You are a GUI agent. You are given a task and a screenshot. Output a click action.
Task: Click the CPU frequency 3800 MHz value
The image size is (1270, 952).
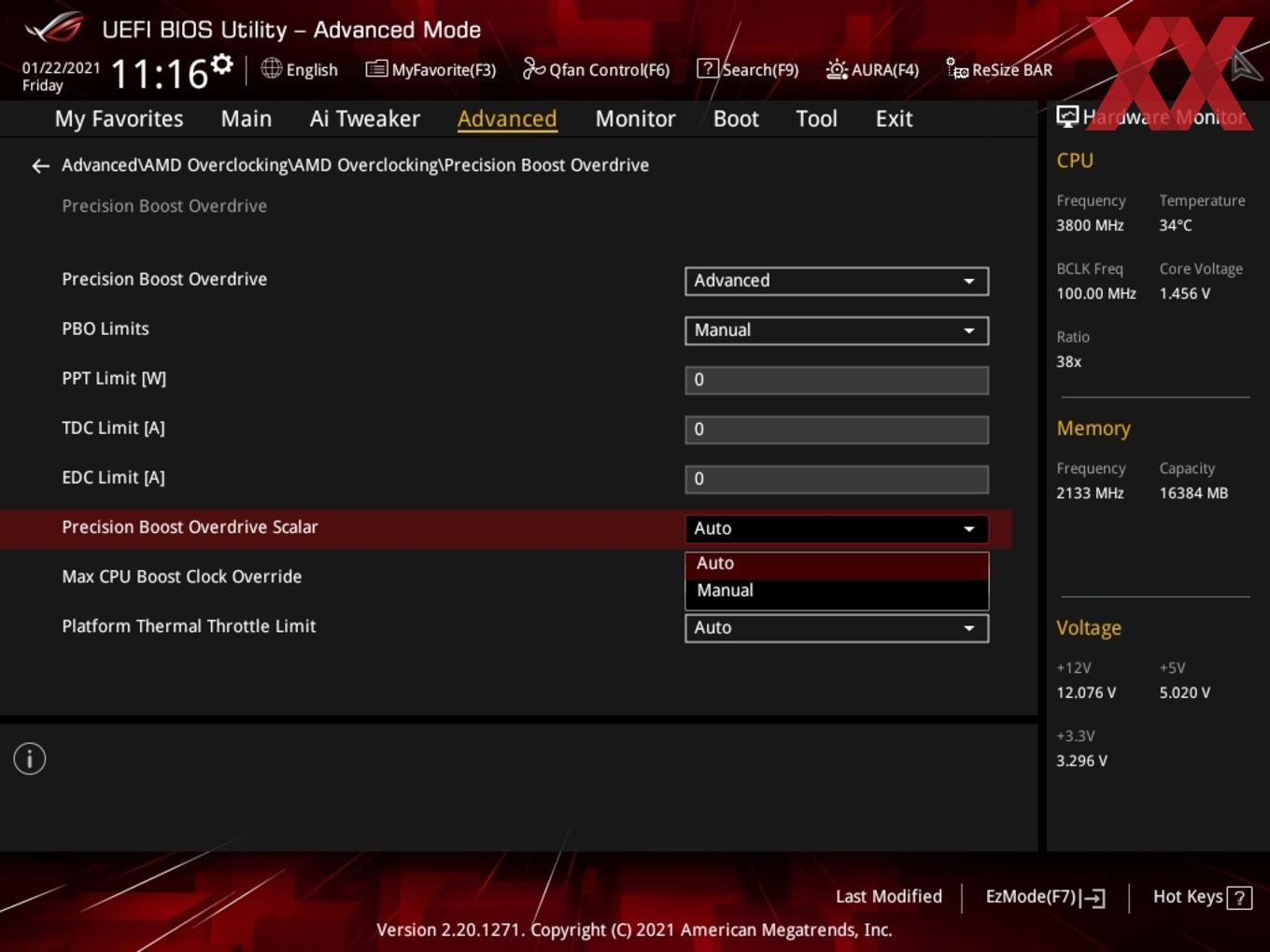point(1090,225)
